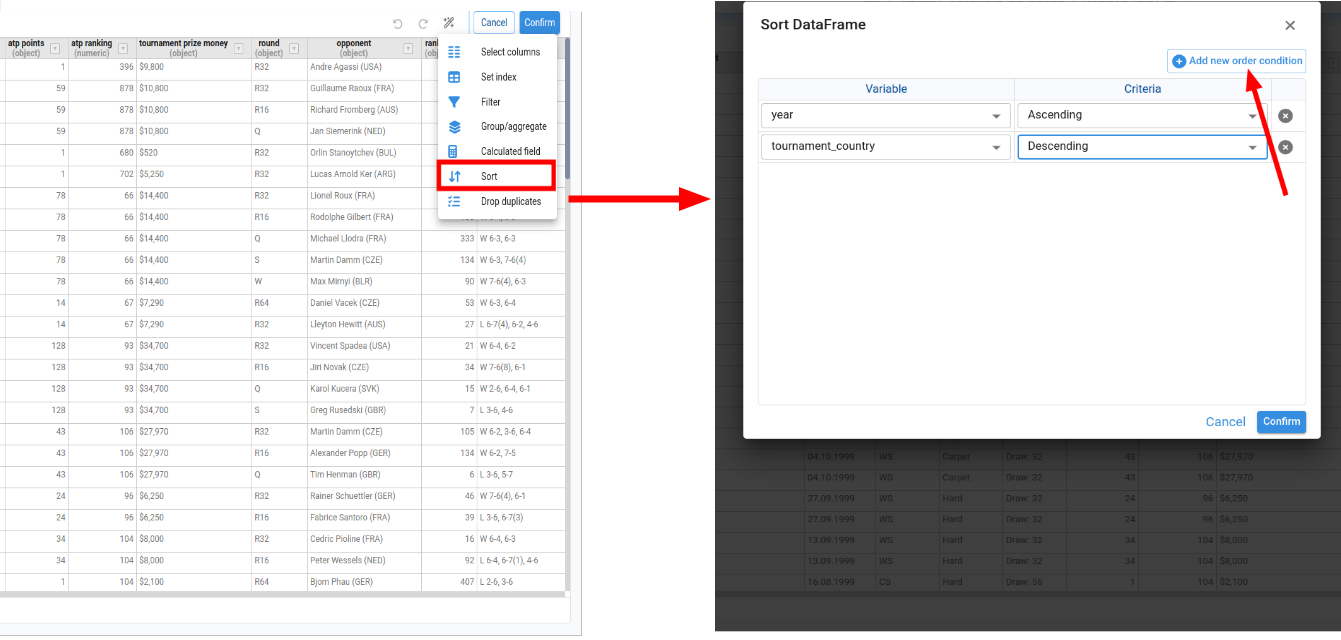Expand the year variable dropdown

(x=885, y=116)
